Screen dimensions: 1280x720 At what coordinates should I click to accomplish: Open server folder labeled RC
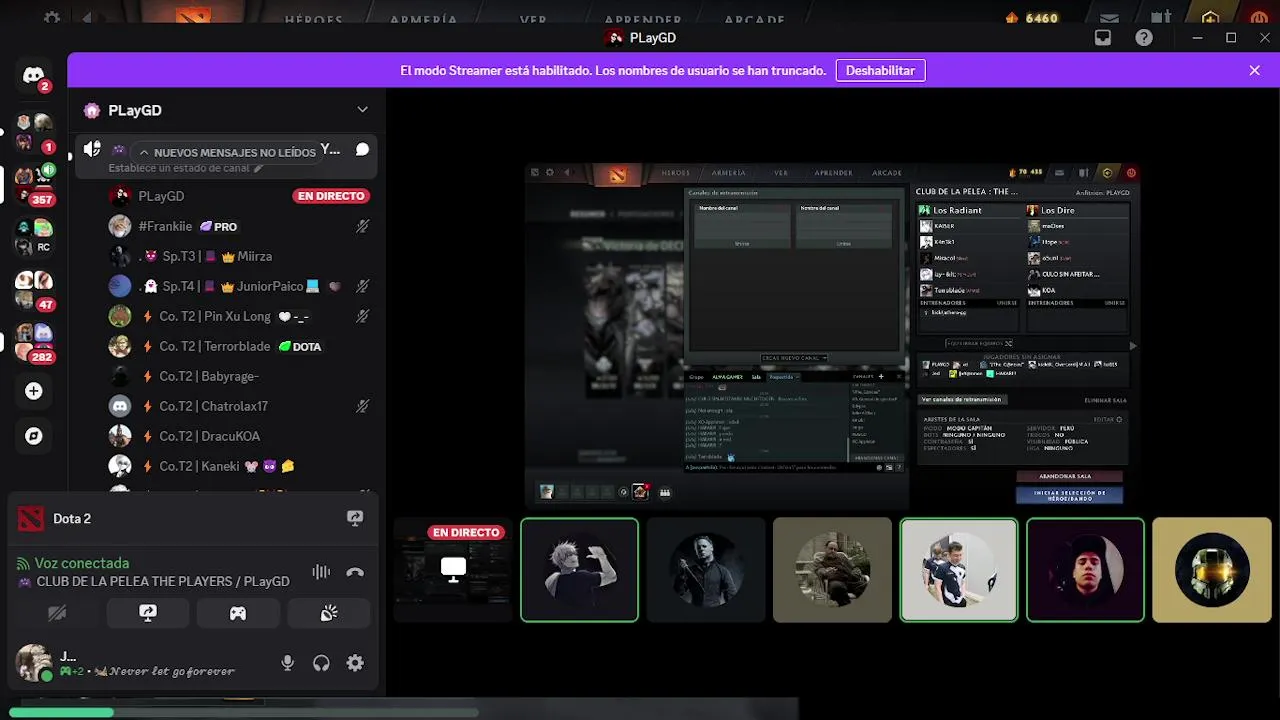pos(33,237)
